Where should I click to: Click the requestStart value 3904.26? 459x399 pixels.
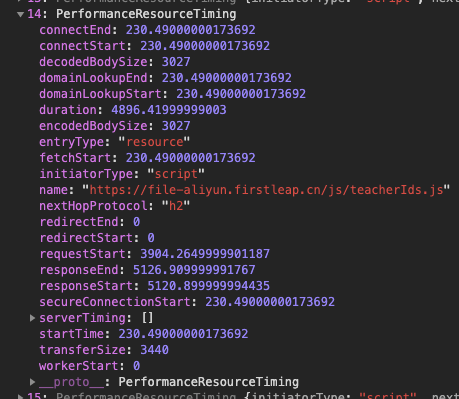coord(205,254)
